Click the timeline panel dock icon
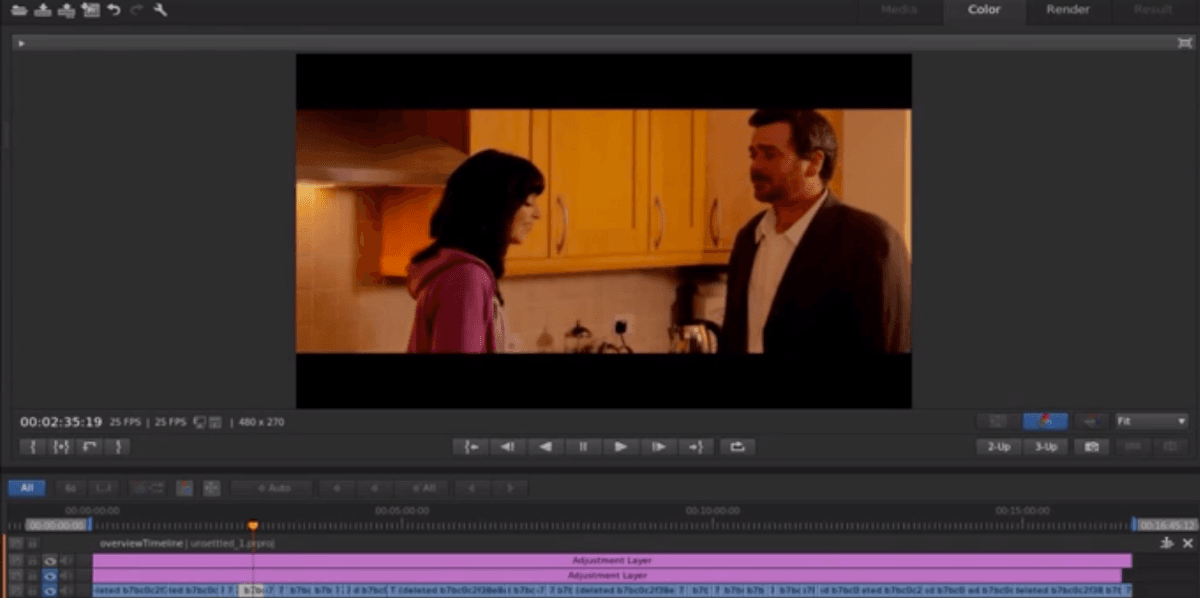1200x598 pixels. coord(1167,543)
